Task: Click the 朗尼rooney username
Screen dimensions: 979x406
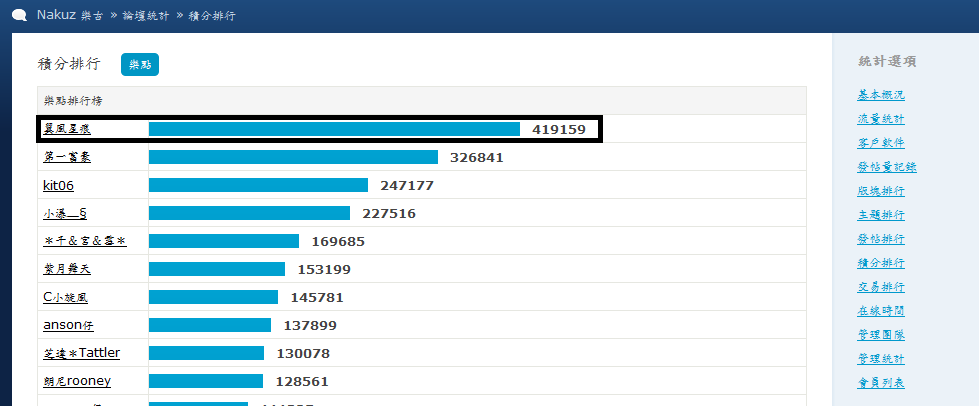Action: click(77, 381)
